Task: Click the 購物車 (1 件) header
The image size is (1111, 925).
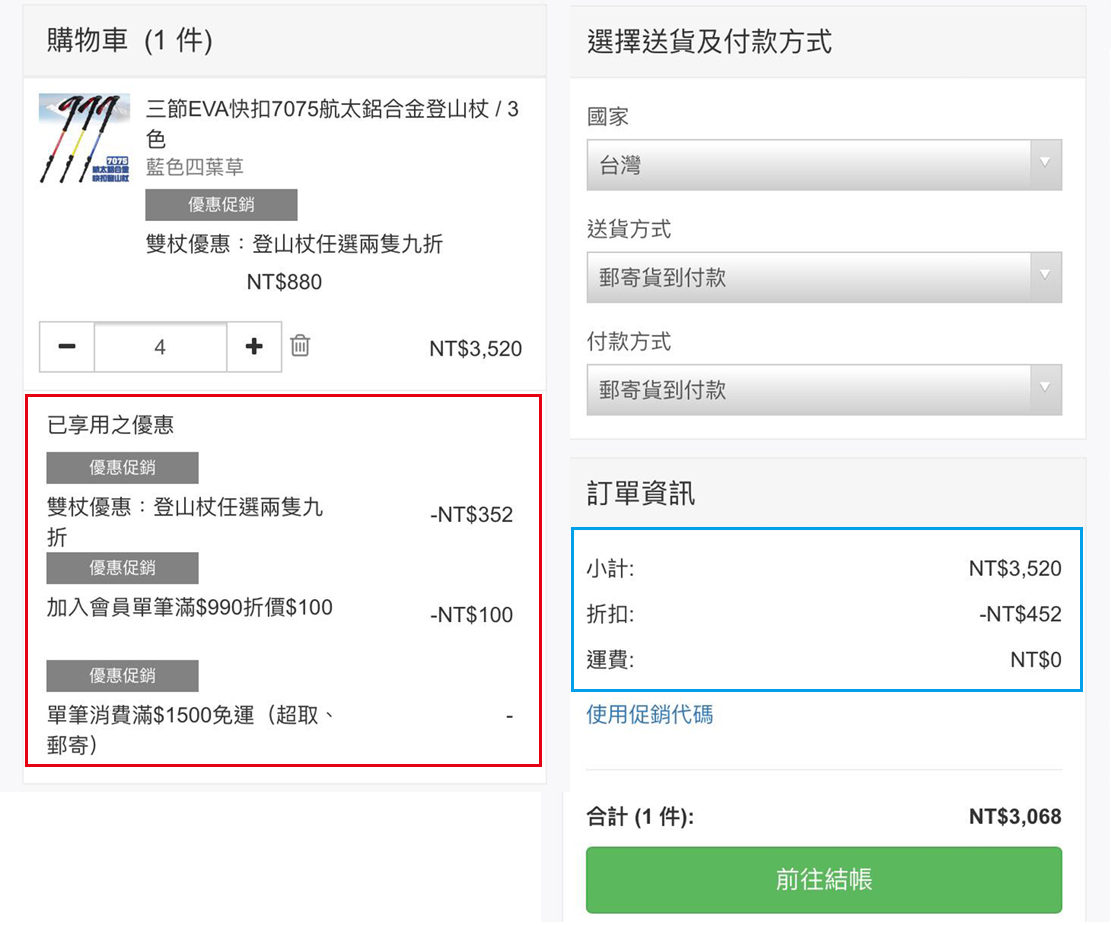Action: coord(130,41)
